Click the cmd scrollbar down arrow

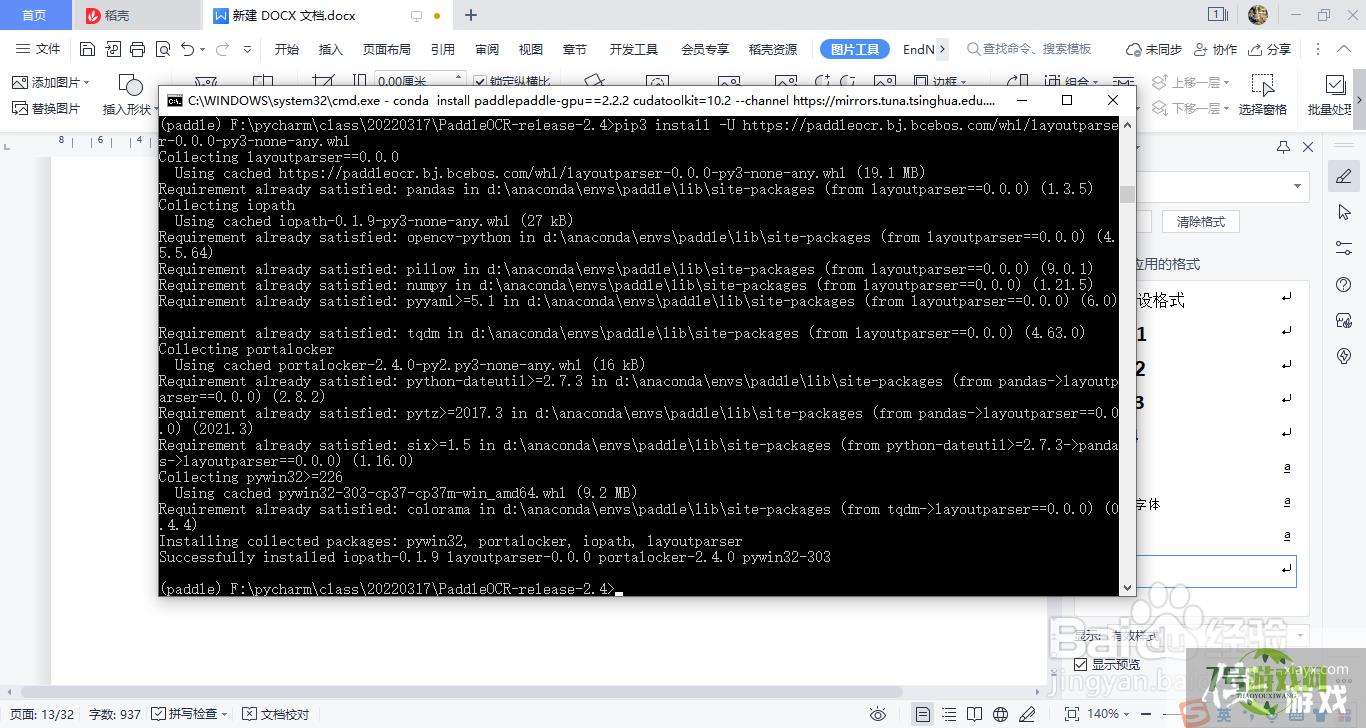coord(1127,589)
